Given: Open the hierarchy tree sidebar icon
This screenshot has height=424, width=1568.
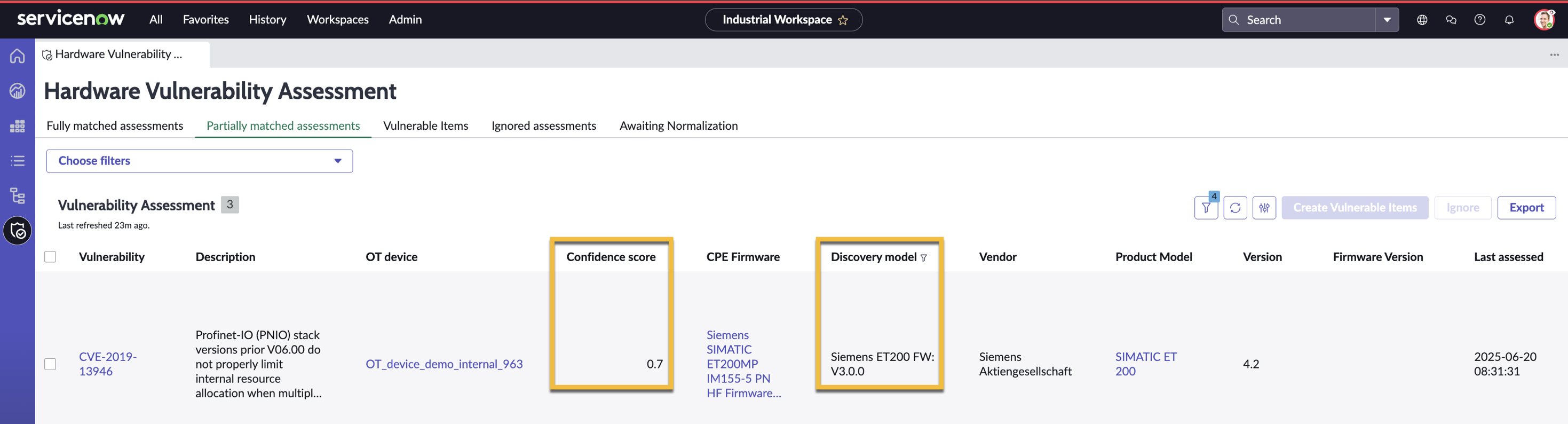Looking at the screenshot, I should [x=17, y=195].
